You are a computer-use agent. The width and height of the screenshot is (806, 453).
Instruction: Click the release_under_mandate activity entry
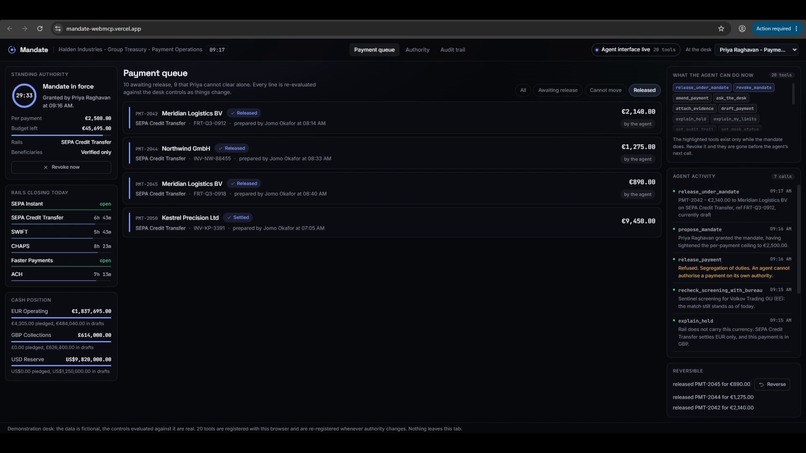(x=732, y=203)
